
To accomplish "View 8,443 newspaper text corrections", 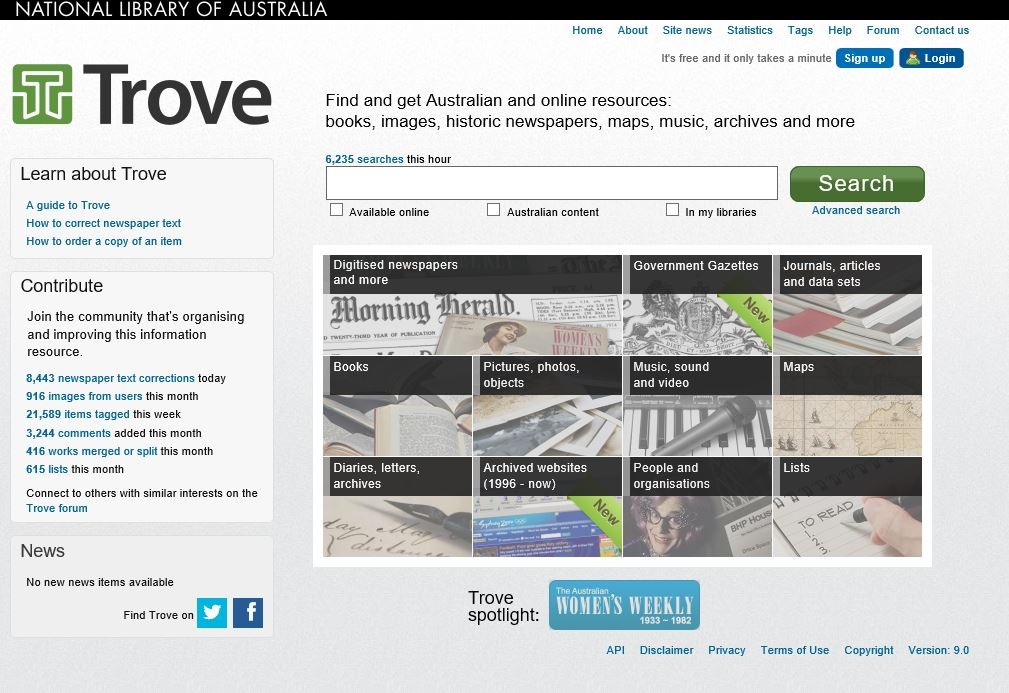I will tap(110, 378).
